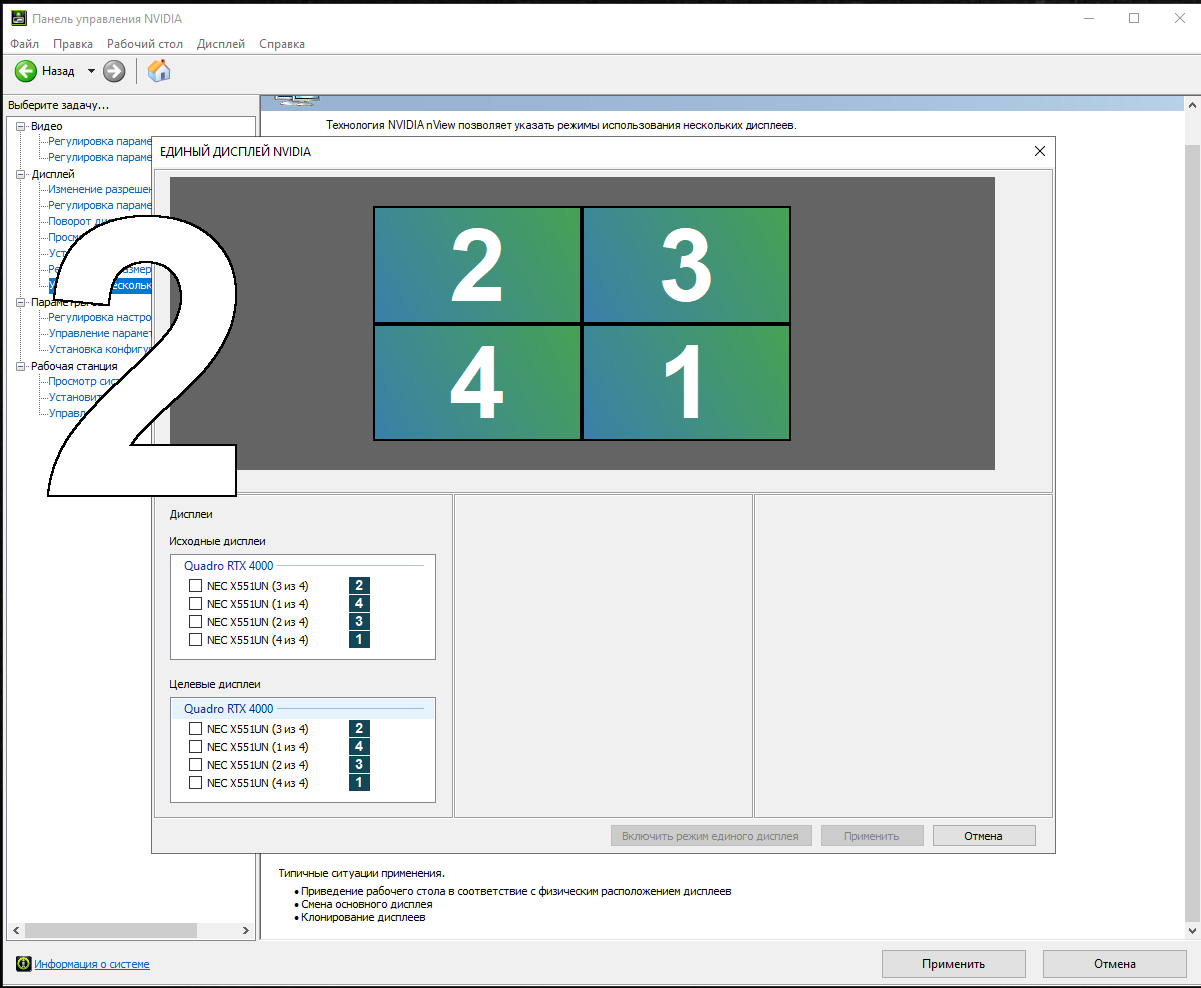Check source display NEC X551UN (3 из 4)
Viewport: 1201px width, 988px height.
tap(196, 586)
